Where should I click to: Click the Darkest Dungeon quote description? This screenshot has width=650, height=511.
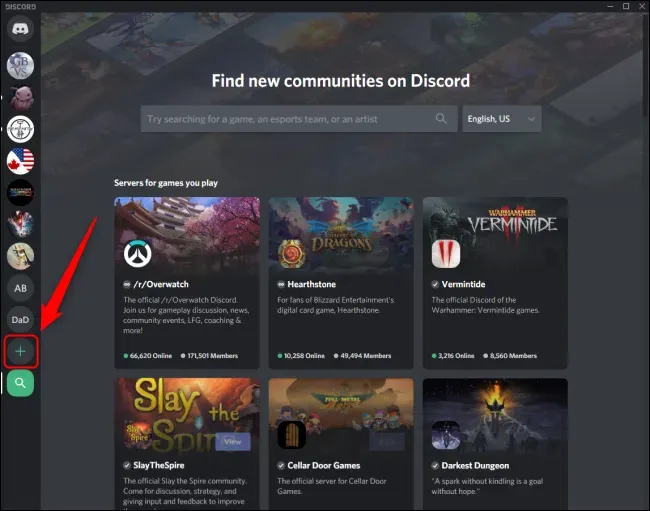click(x=487, y=486)
